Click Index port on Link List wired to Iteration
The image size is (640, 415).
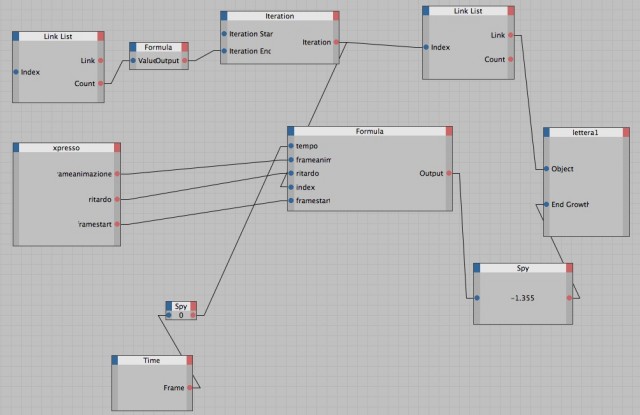click(426, 47)
